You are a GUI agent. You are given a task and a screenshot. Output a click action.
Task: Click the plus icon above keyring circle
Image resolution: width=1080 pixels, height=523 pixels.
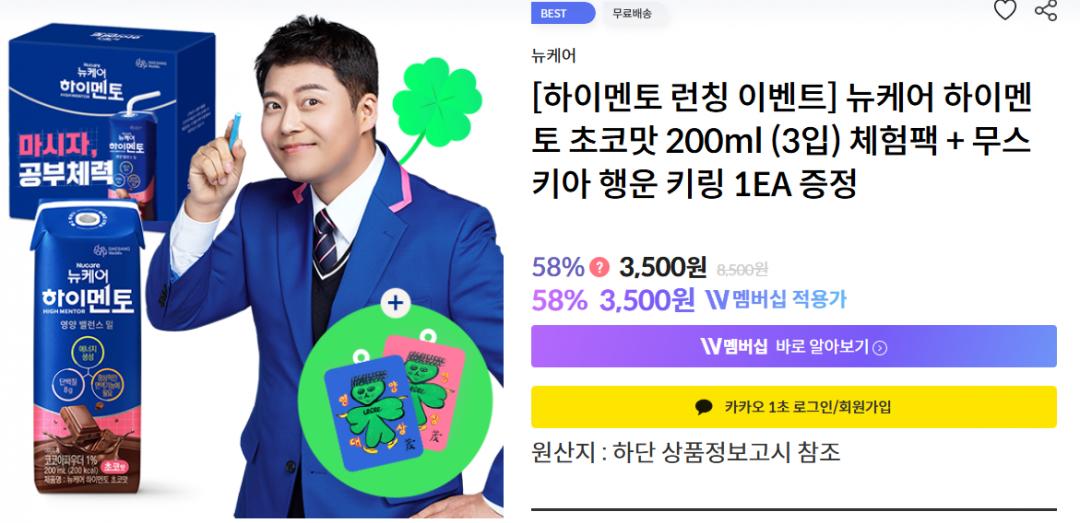[395, 303]
